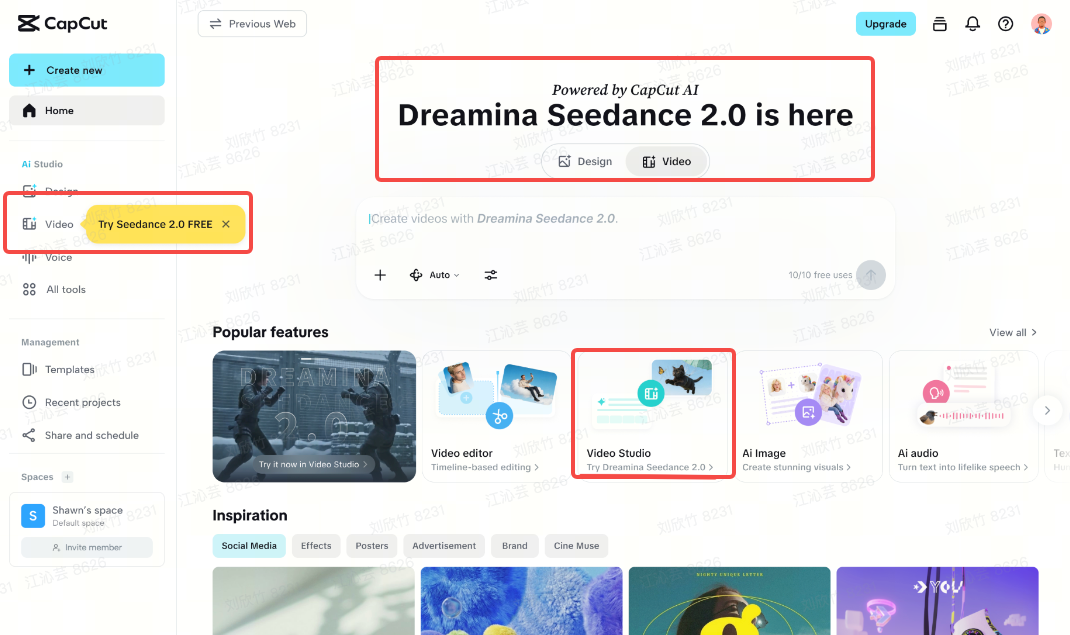Close the Try Seedance 2.0 FREE tooltip

pyautogui.click(x=226, y=224)
